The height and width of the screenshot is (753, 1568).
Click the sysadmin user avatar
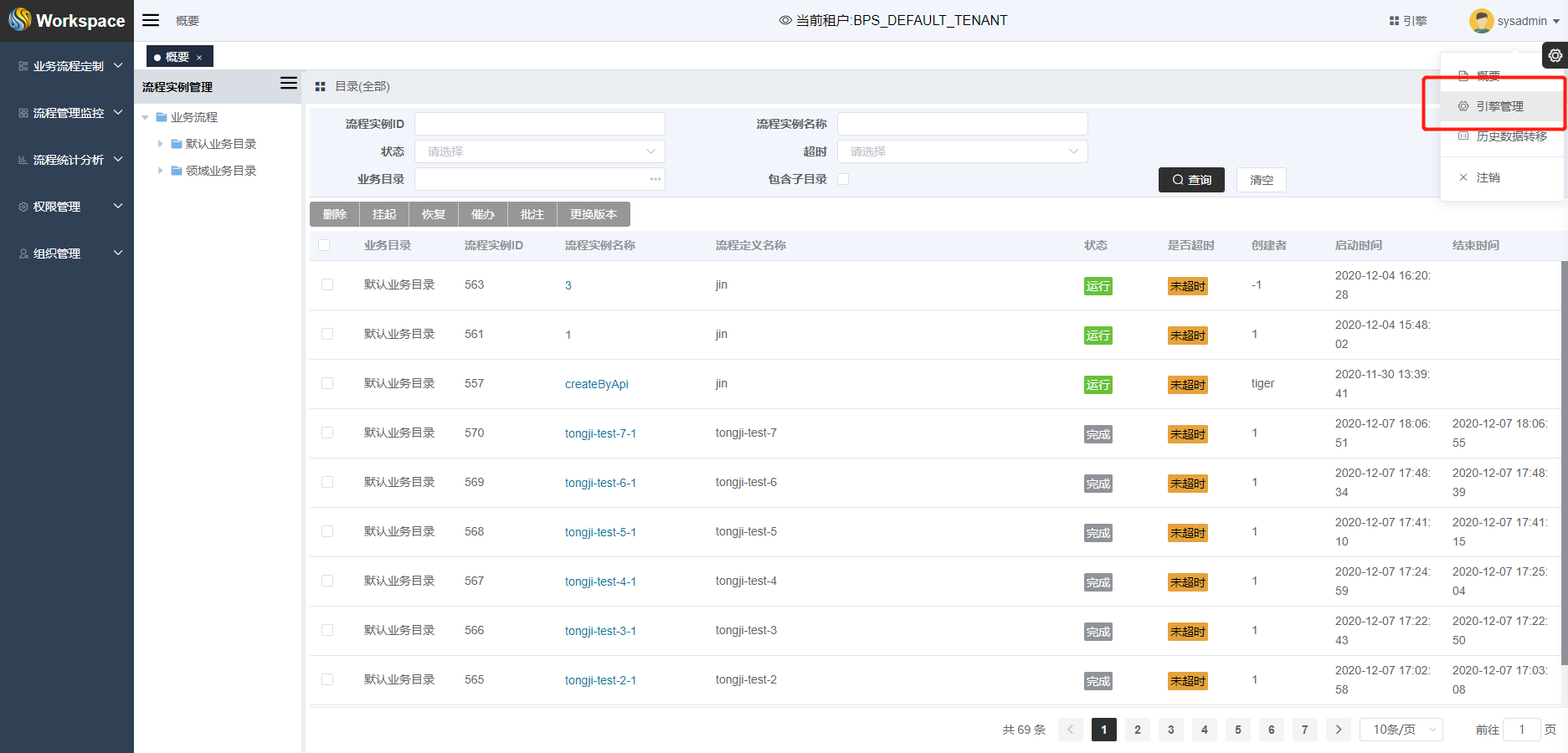pos(1481,21)
